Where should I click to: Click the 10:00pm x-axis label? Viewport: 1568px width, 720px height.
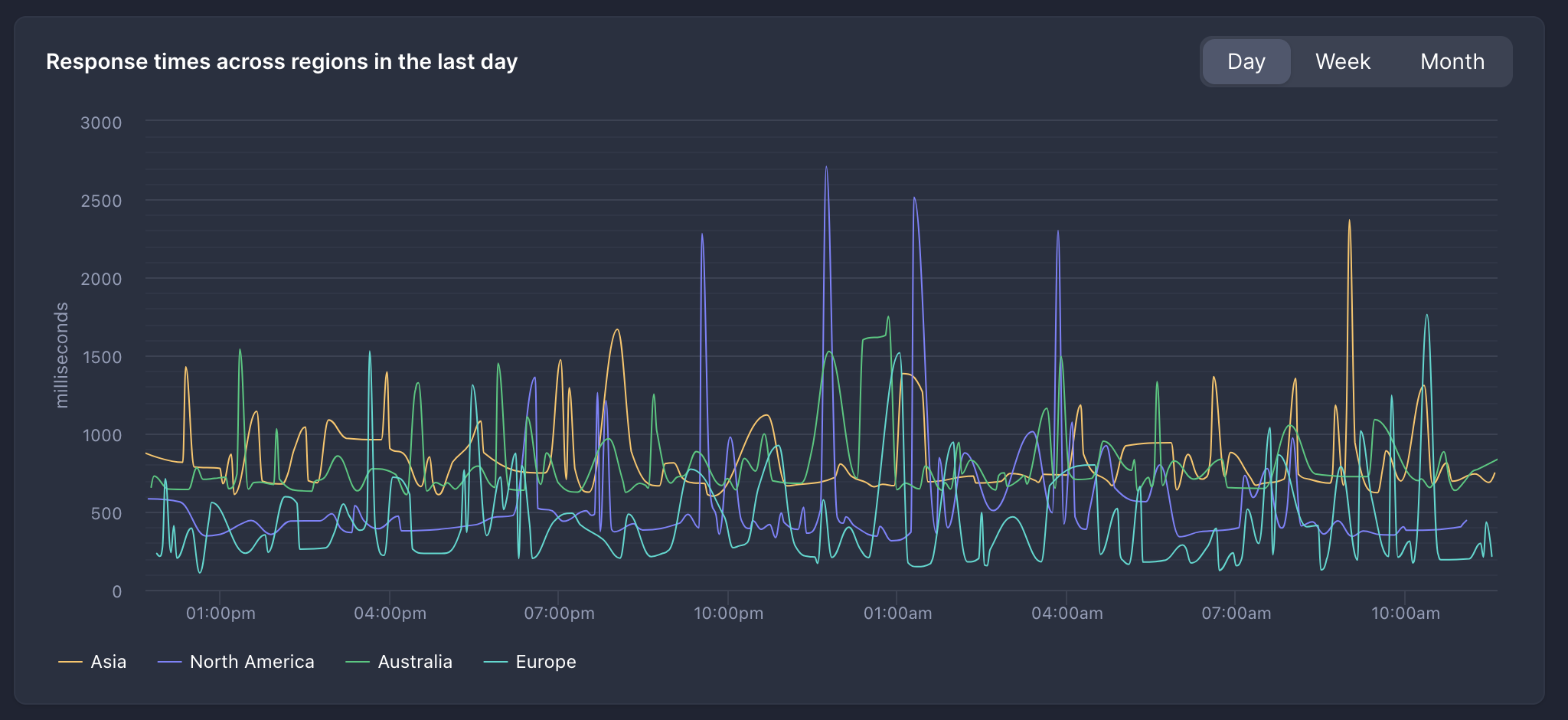click(x=728, y=614)
